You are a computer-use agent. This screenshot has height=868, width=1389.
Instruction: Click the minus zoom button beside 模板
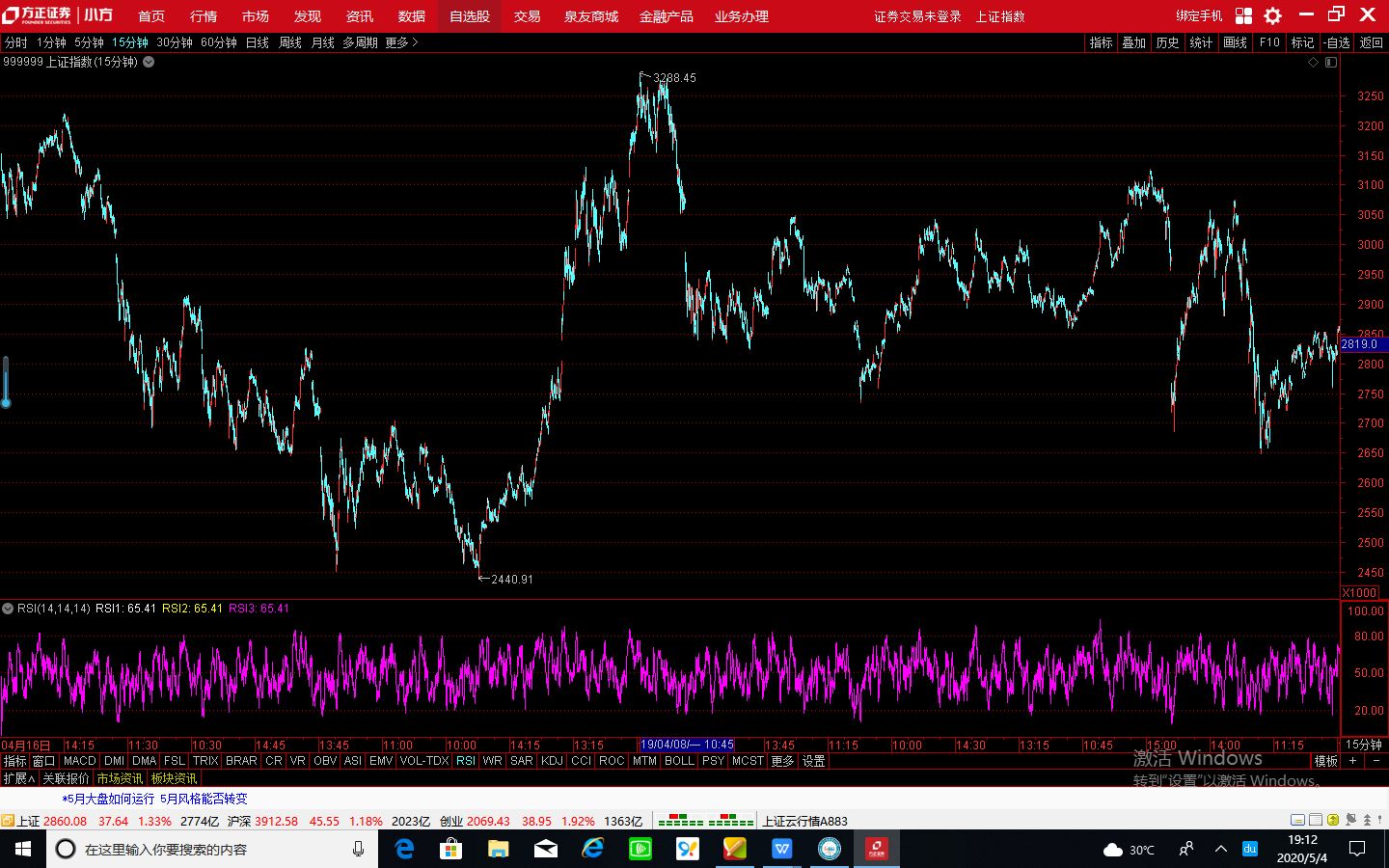point(1376,761)
